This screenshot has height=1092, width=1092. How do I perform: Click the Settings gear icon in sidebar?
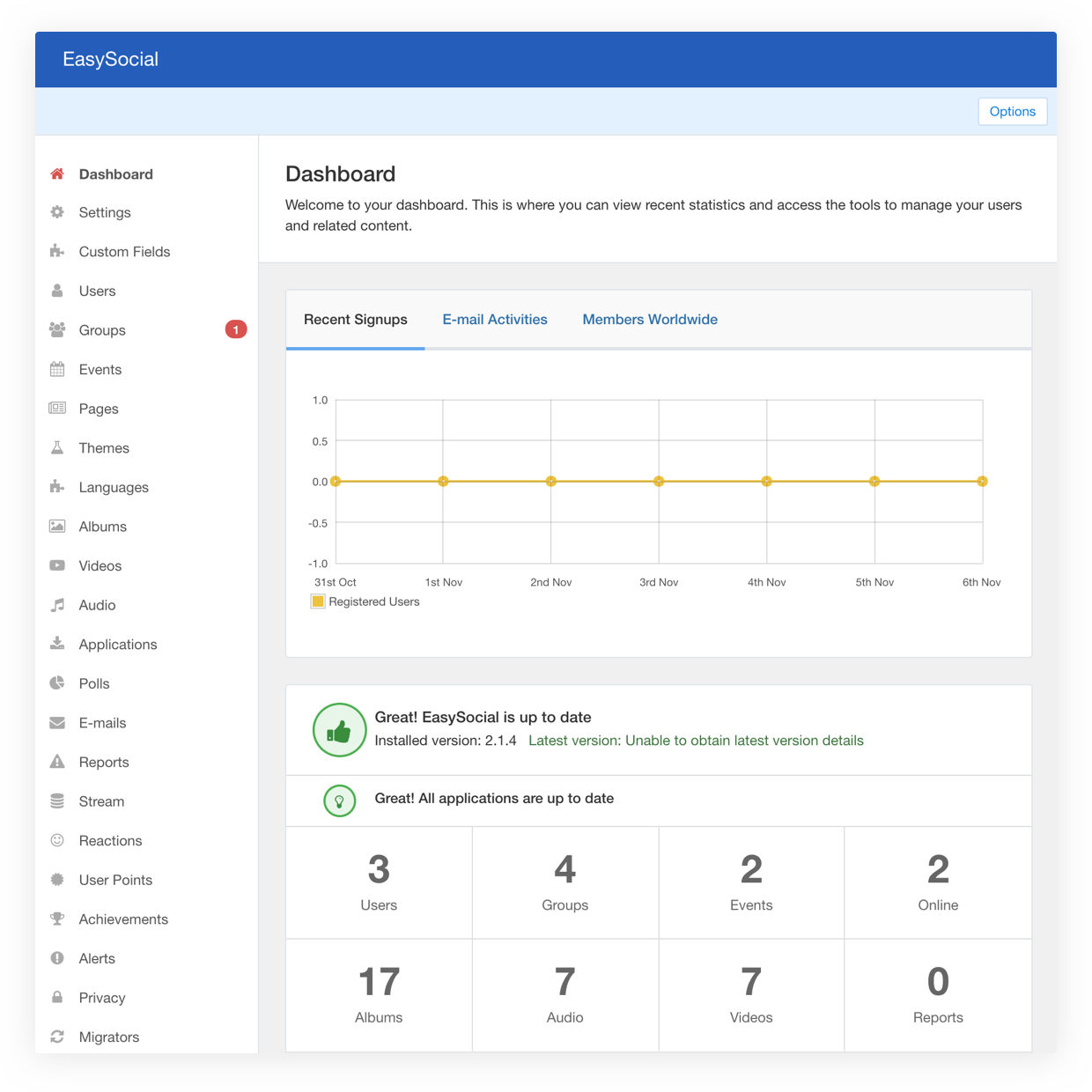pyautogui.click(x=57, y=212)
